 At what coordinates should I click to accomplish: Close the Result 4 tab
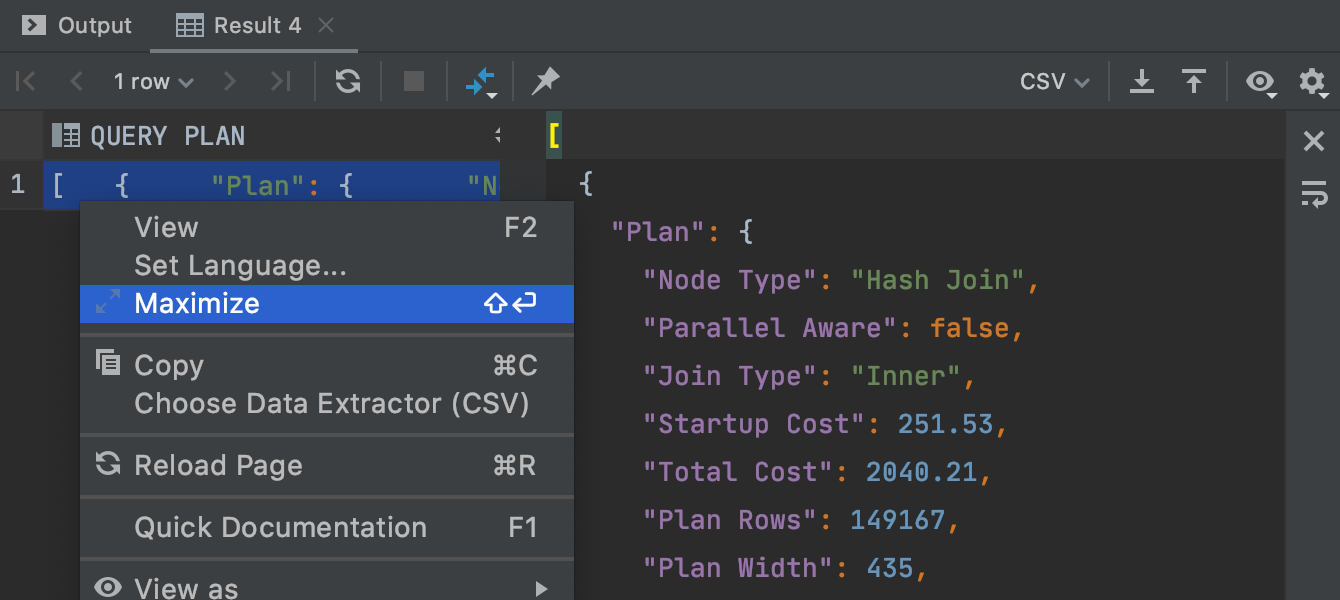(326, 25)
